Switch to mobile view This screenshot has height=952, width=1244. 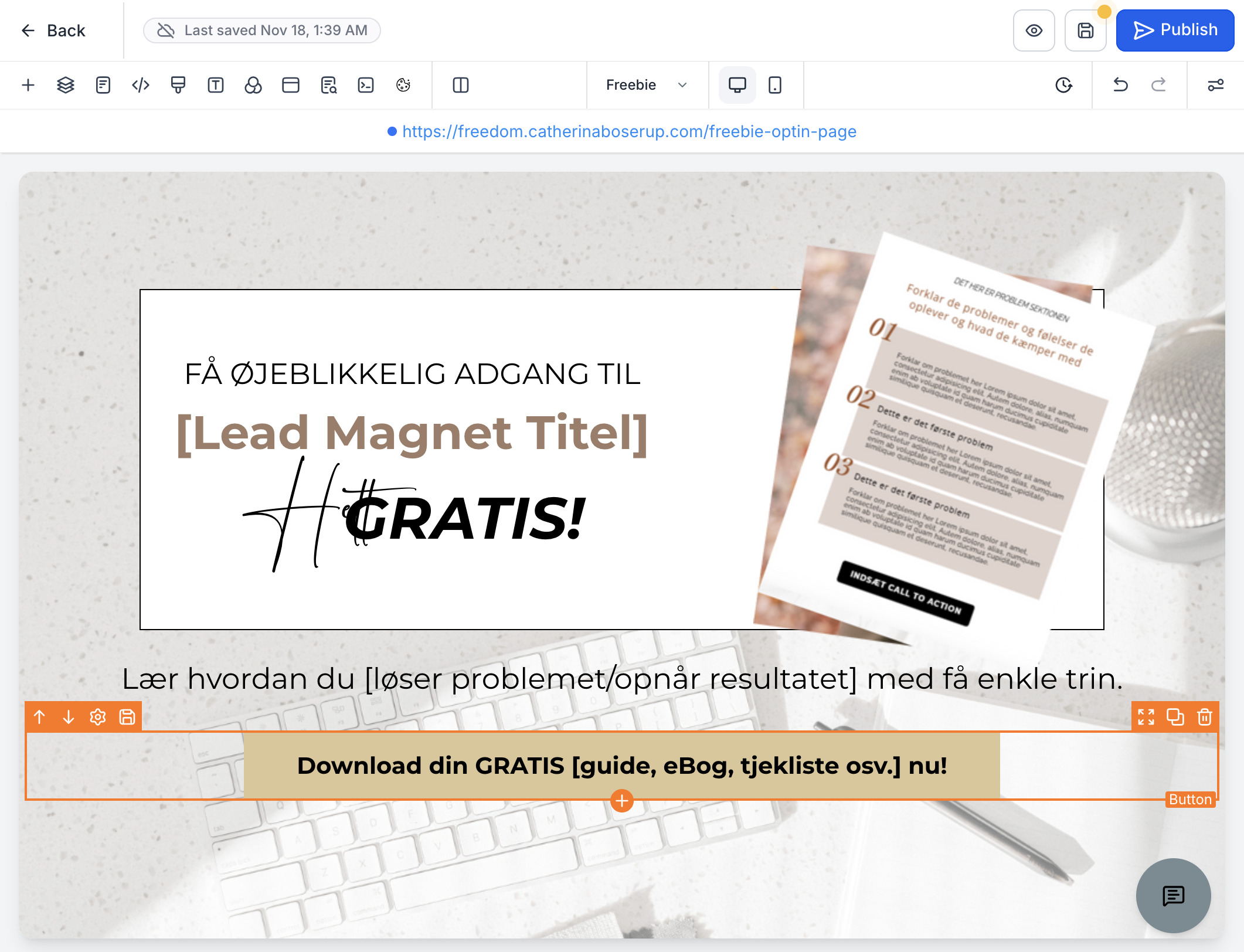click(x=775, y=85)
